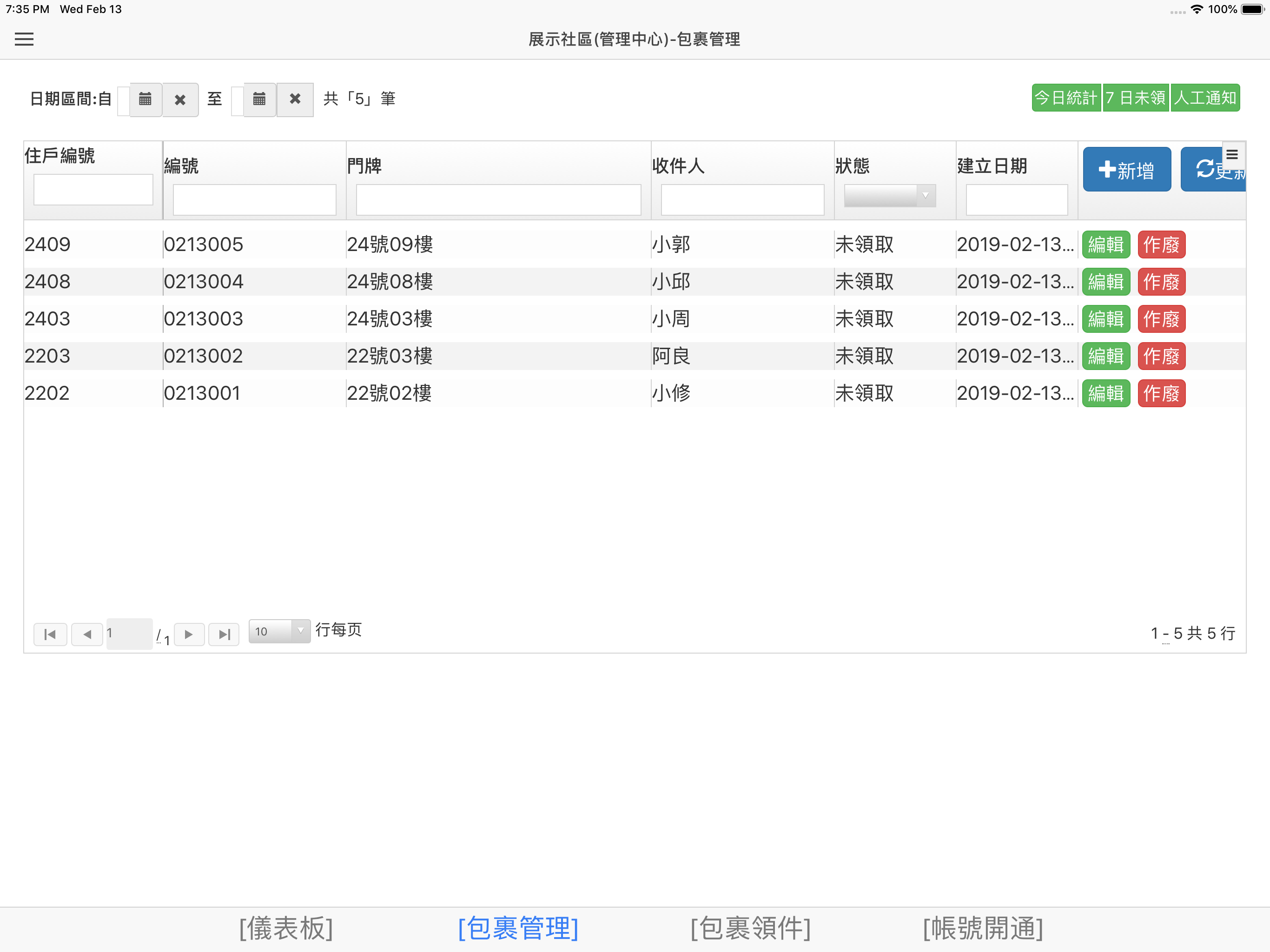Sort by 狀態 column header
The height and width of the screenshot is (952, 1270).
(853, 166)
